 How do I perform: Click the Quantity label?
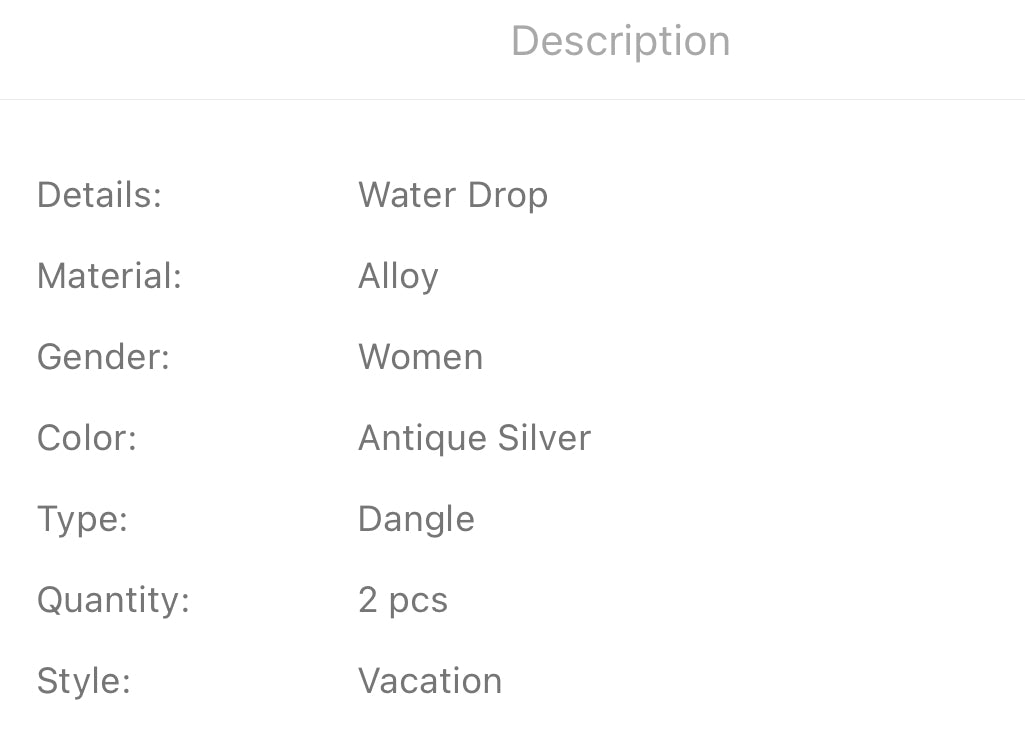point(113,600)
